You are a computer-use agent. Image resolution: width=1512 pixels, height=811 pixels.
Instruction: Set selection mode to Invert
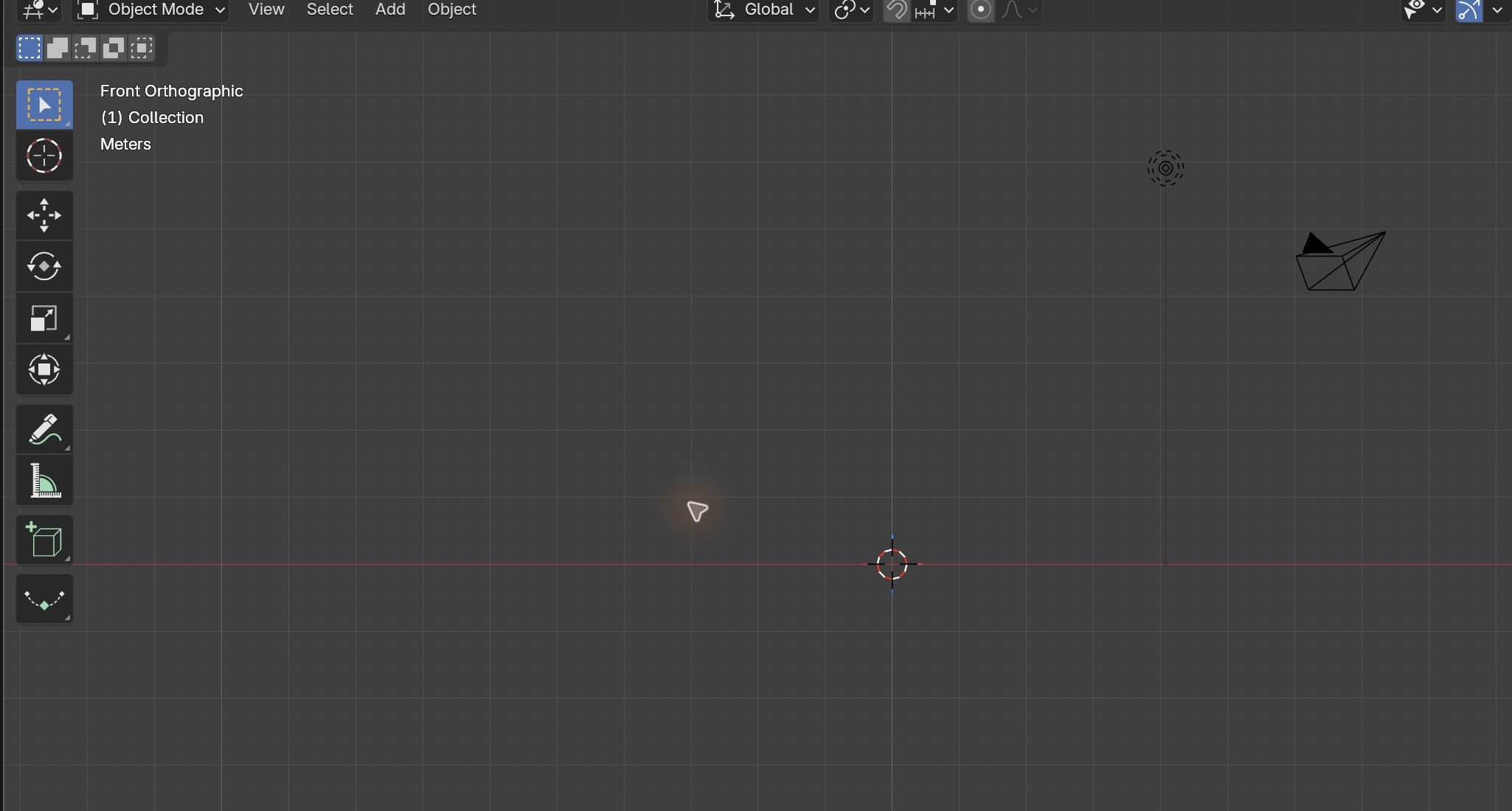(114, 49)
